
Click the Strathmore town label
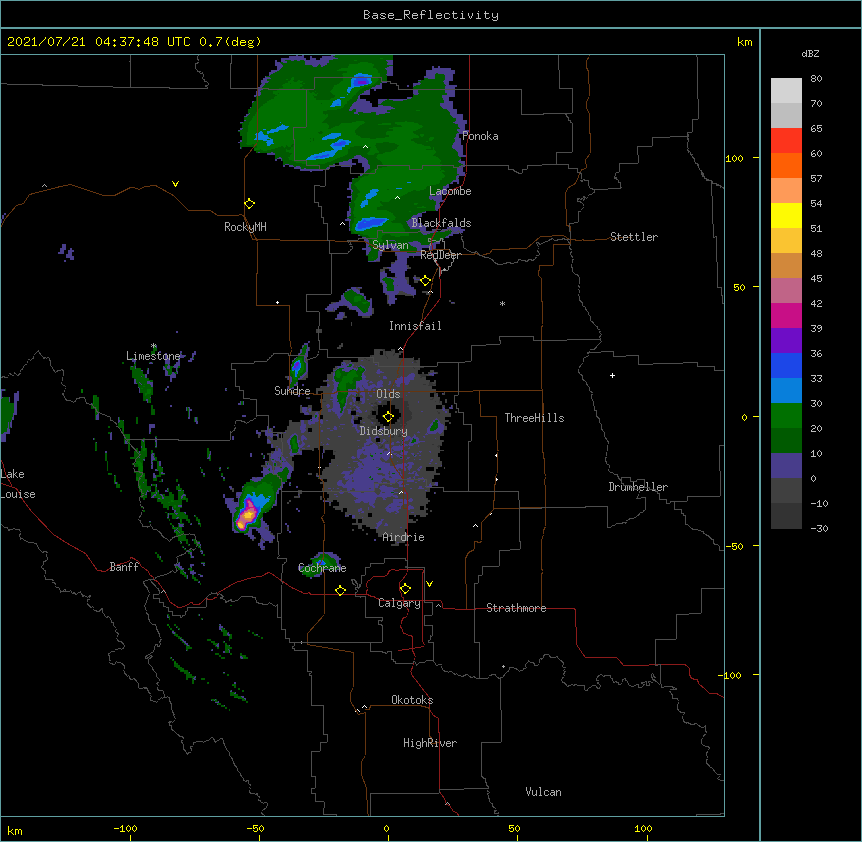click(516, 608)
